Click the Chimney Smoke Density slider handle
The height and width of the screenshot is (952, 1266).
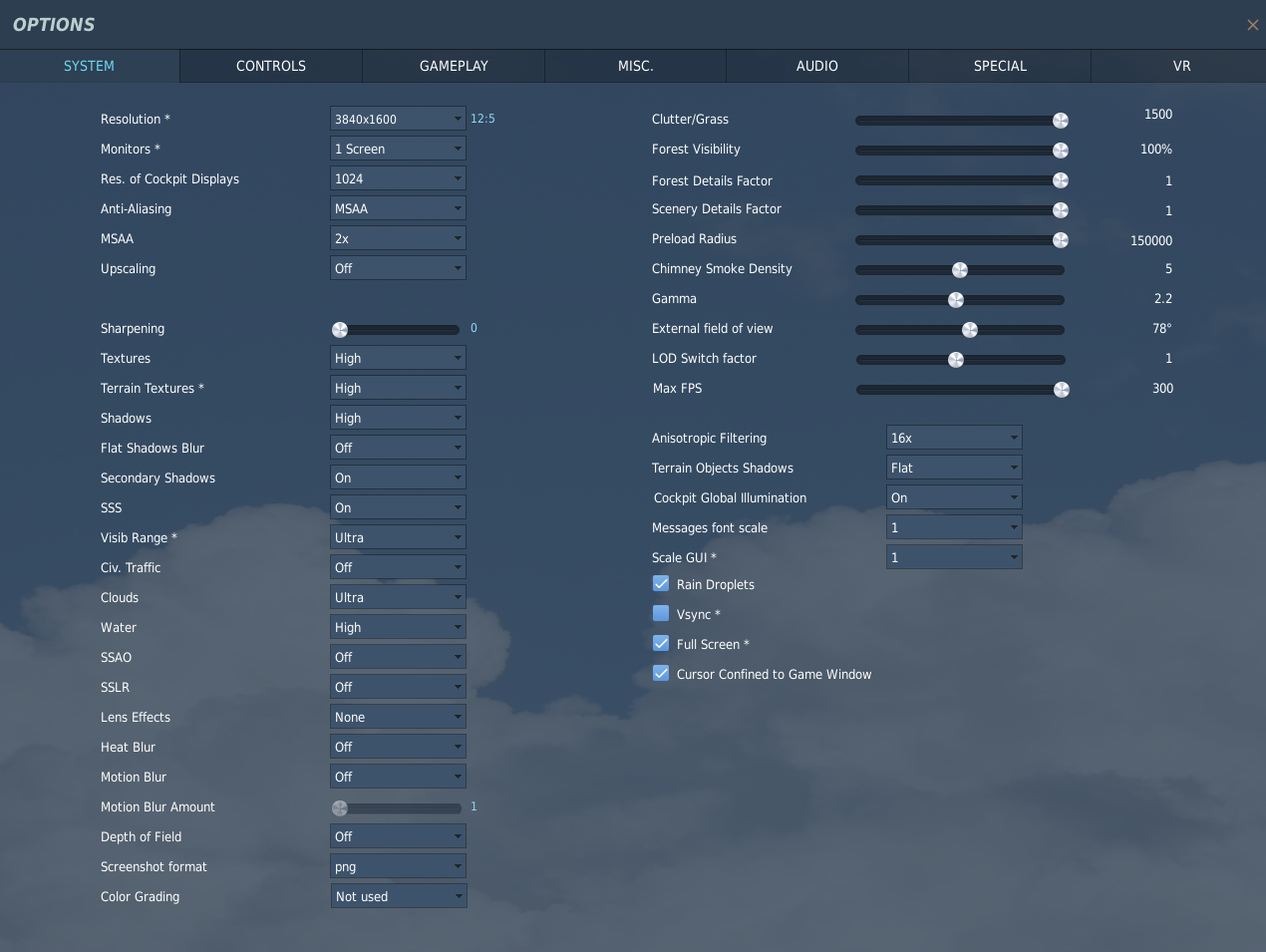[960, 270]
